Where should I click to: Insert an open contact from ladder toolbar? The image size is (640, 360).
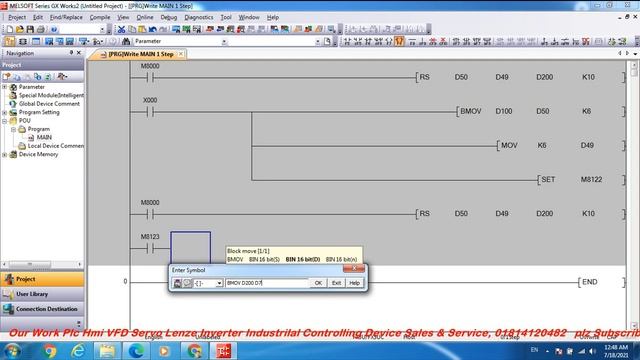(347, 41)
